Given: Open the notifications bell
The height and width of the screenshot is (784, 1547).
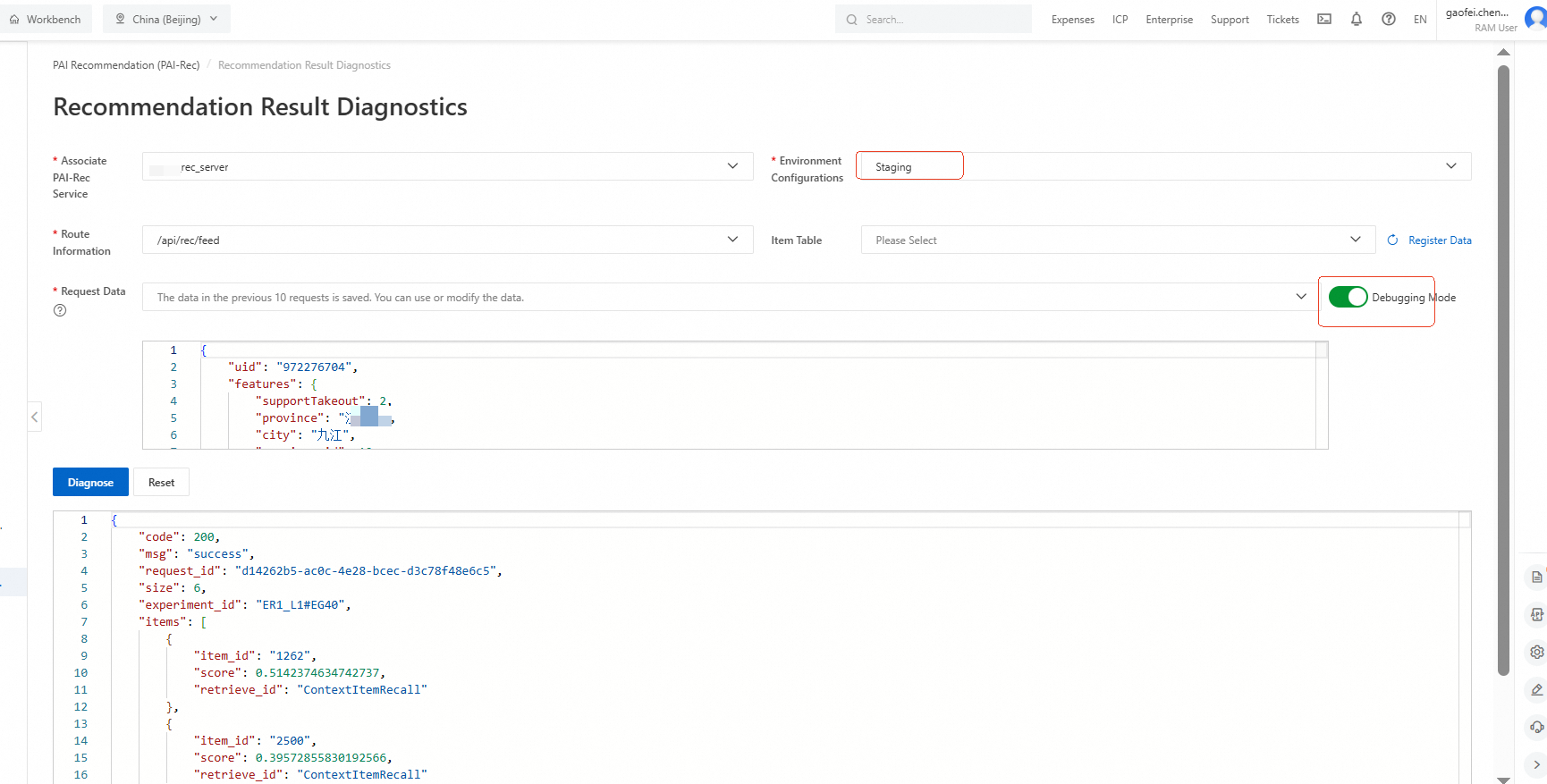Looking at the screenshot, I should tap(1357, 19).
